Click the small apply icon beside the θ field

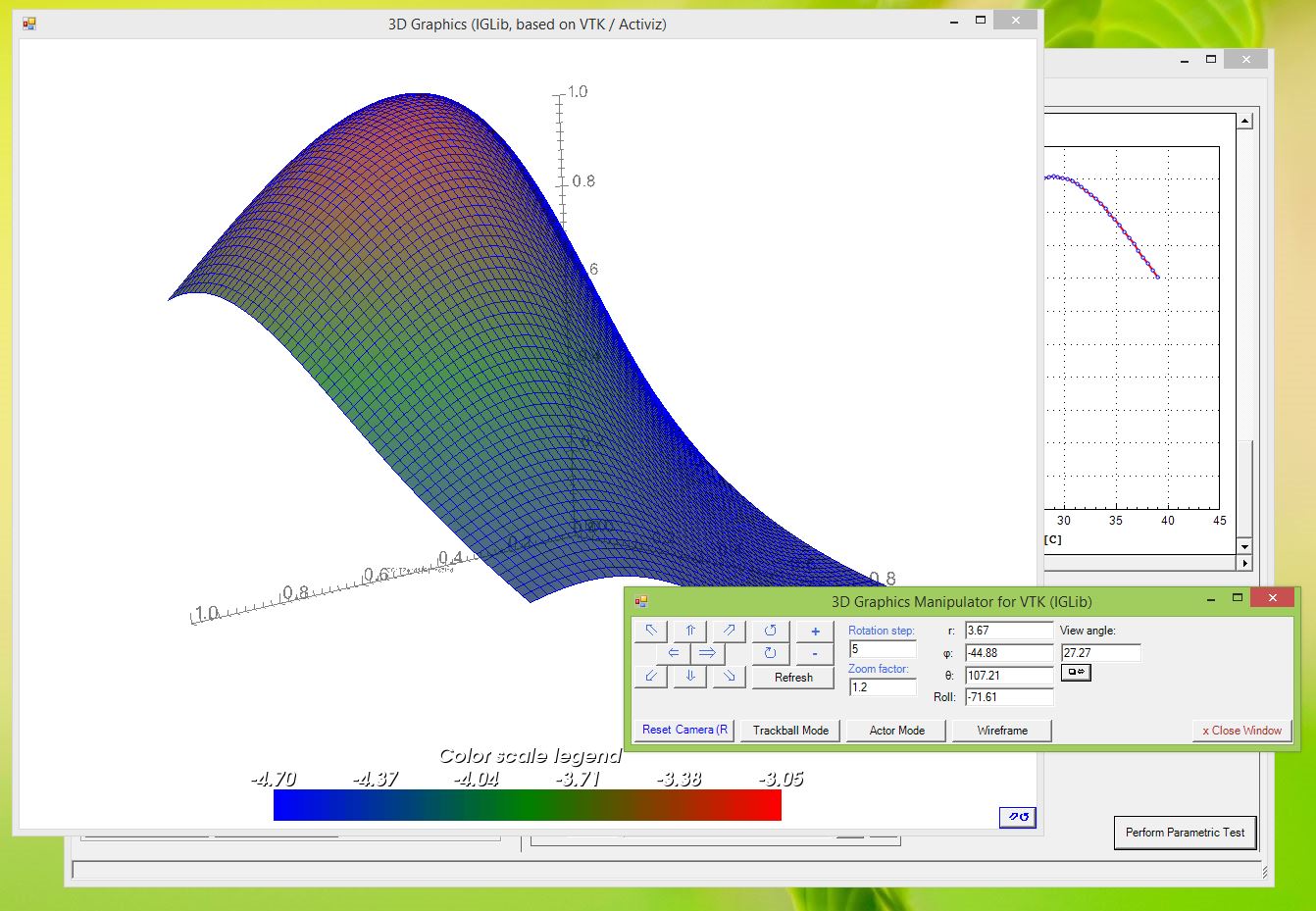pyautogui.click(x=1075, y=673)
